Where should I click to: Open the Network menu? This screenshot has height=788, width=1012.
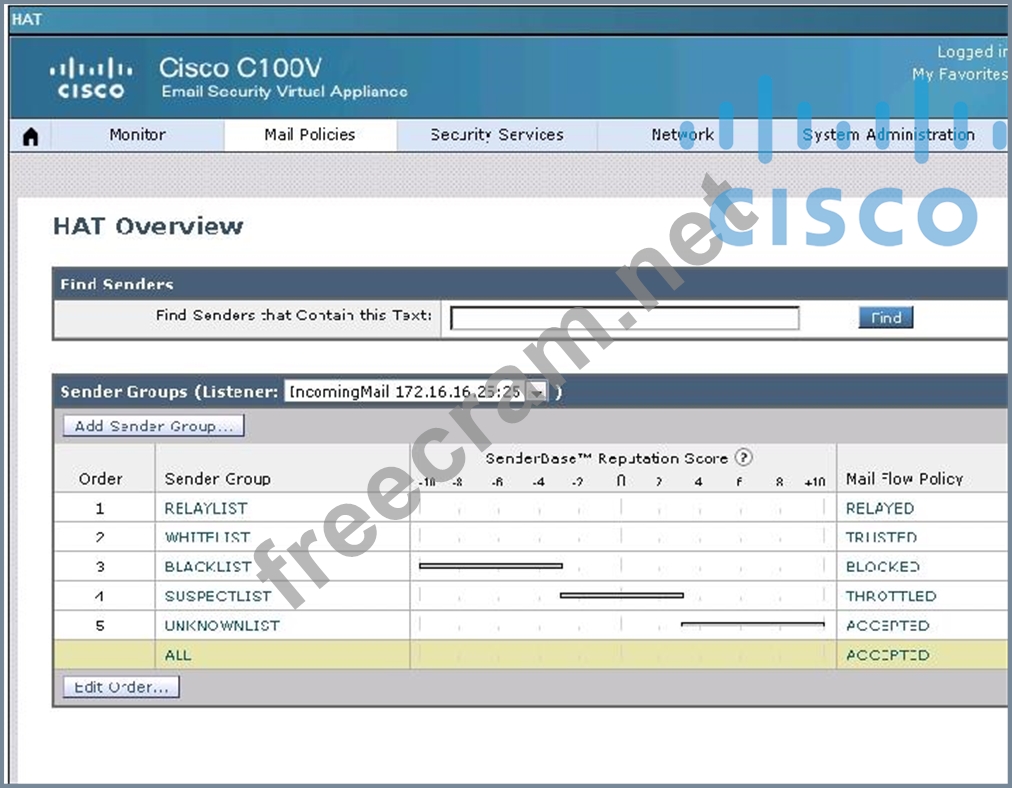pyautogui.click(x=682, y=135)
